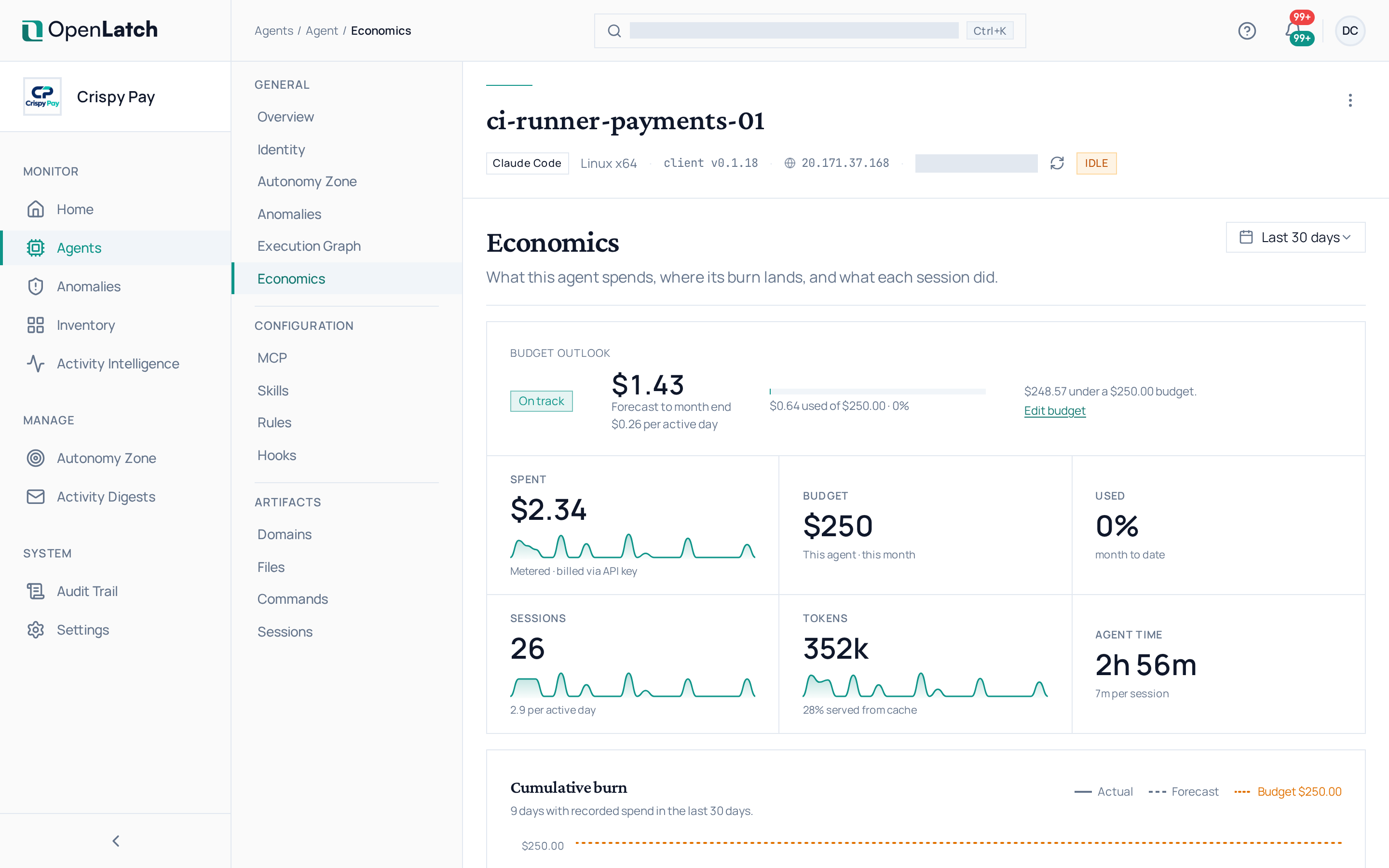Open the notifications bell
The width and height of the screenshot is (1389, 868).
point(1293,30)
